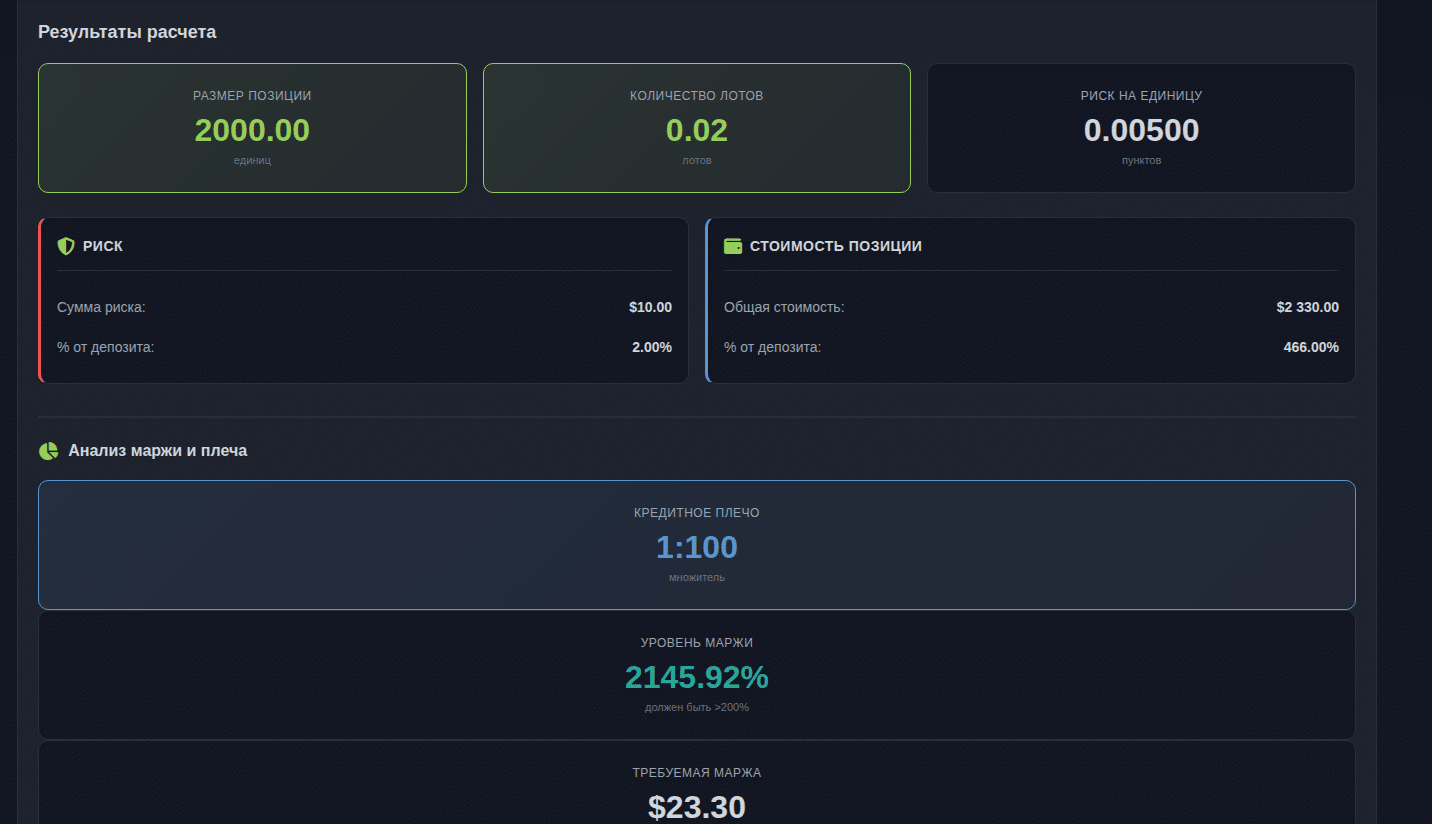Viewport: 1432px width, 824px height.
Task: Click the wallet icon beside Стоимость позиции
Action: (733, 246)
